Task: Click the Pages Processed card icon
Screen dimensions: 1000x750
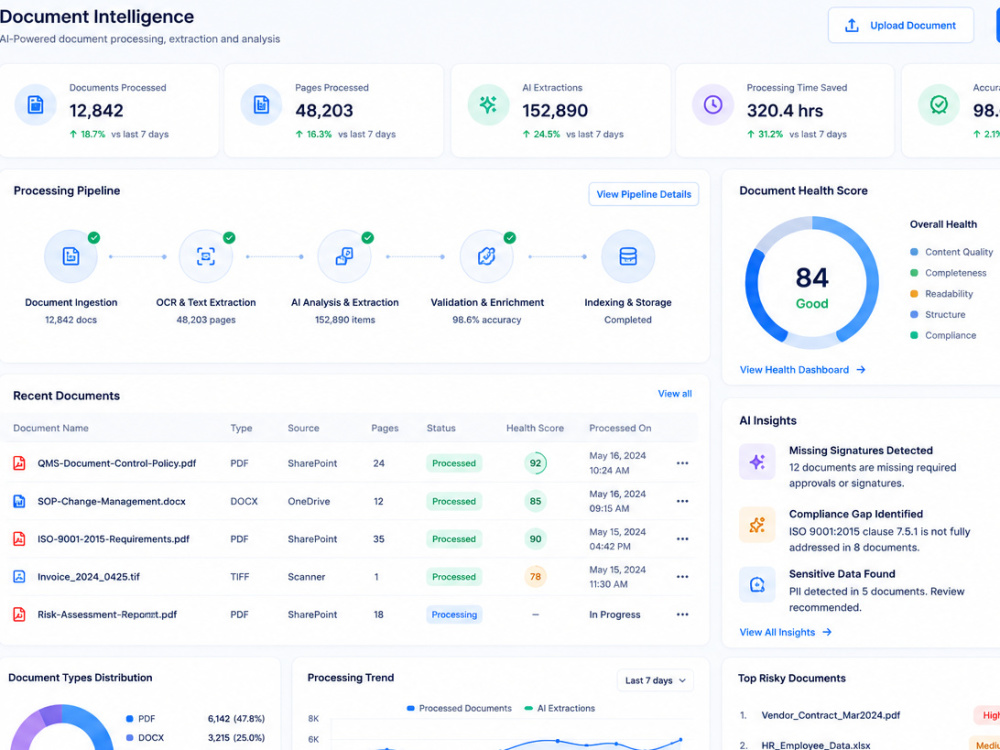Action: point(261,105)
